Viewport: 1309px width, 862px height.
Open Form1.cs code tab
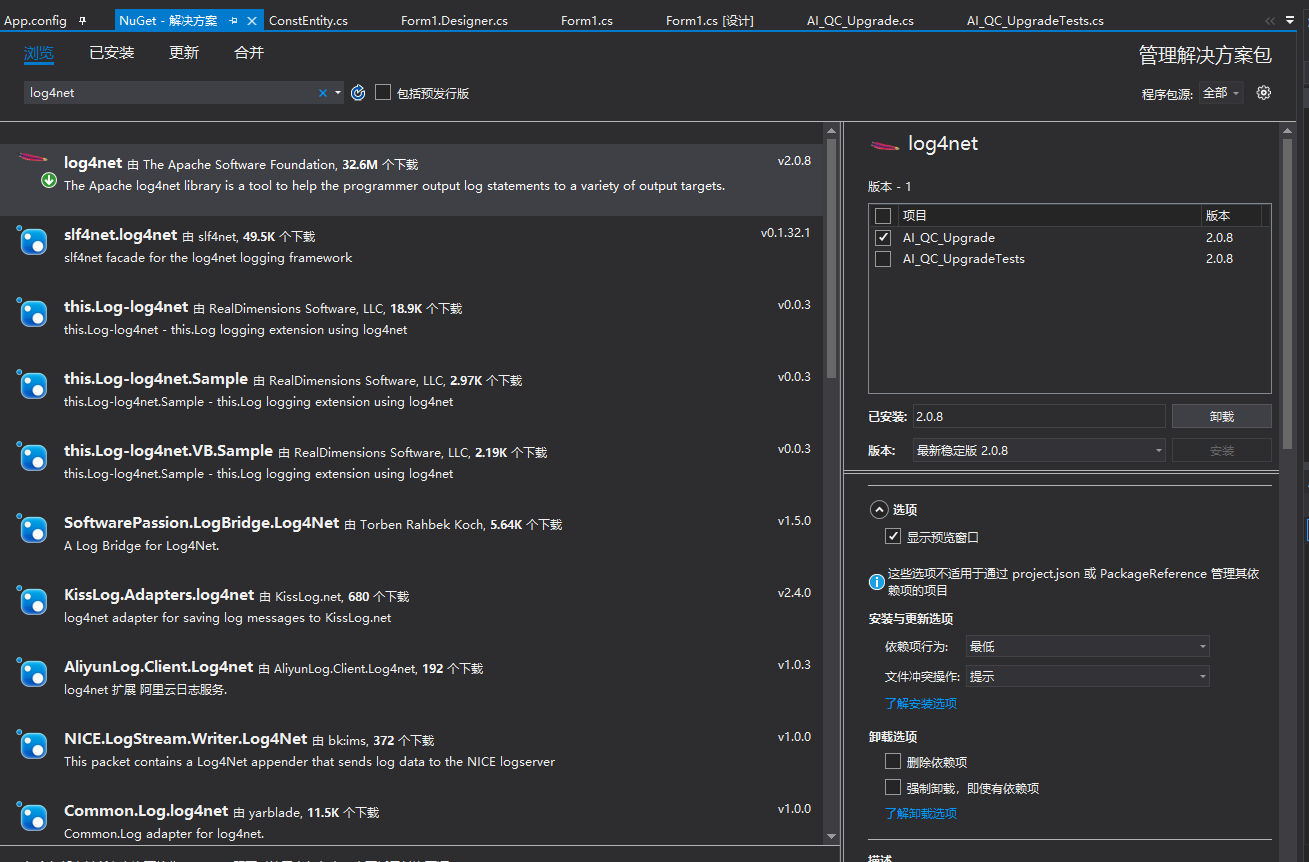587,20
